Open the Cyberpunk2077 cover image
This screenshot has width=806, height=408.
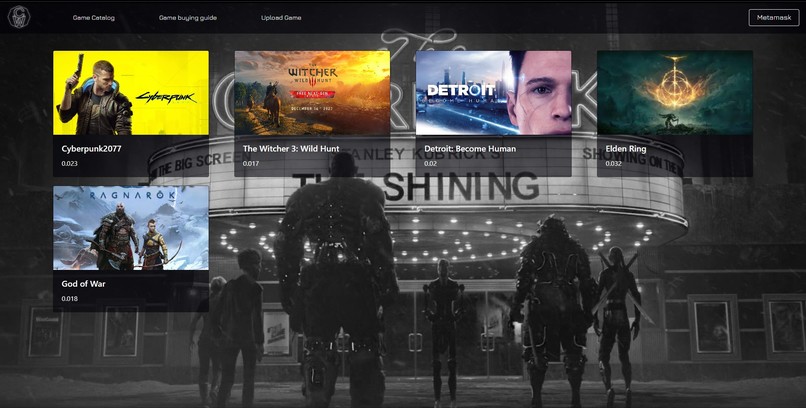(131, 93)
